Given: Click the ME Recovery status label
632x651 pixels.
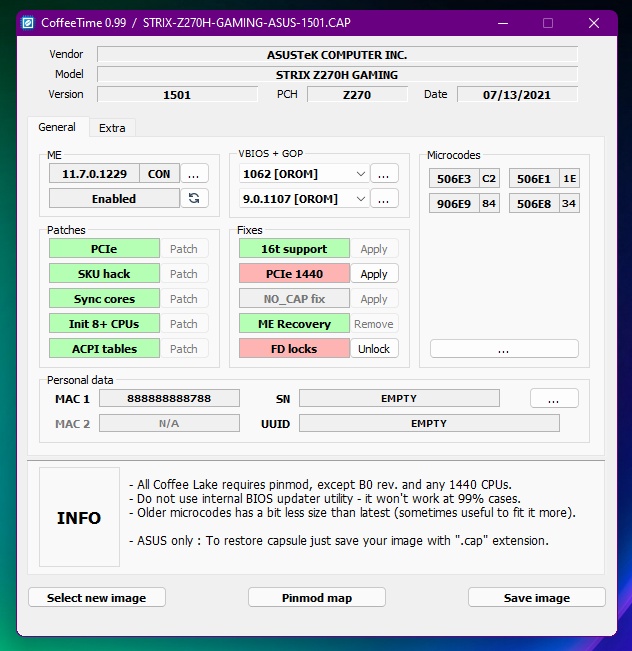Looking at the screenshot, I should 294,323.
